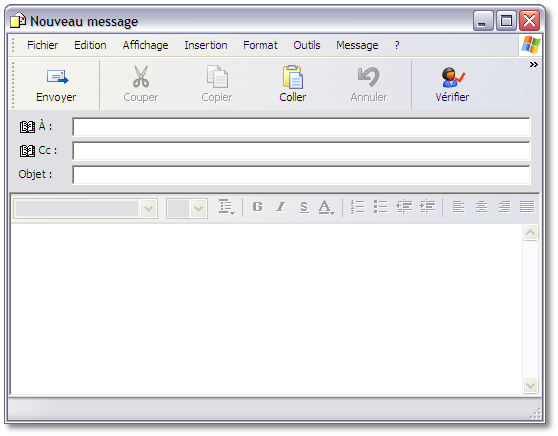Image resolution: width=558 pixels, height=436 pixels.
Task: Open the Fichier menu
Action: tap(42, 45)
